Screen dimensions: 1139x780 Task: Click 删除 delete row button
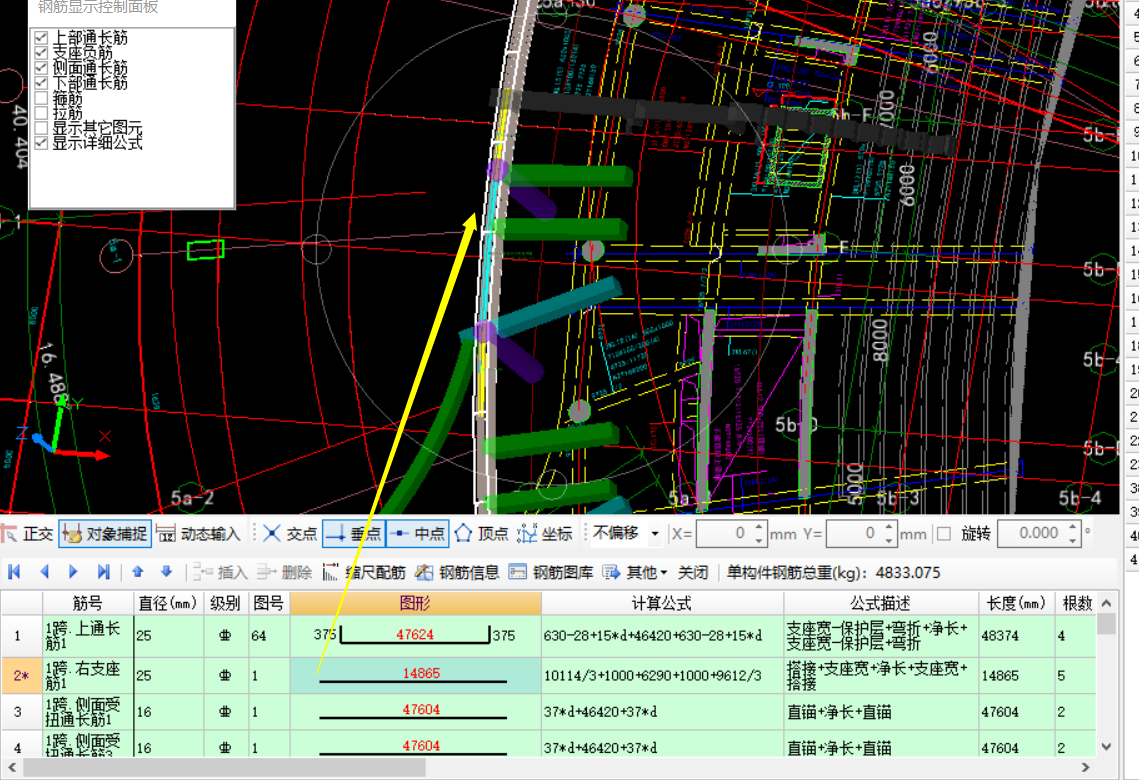[x=284, y=572]
